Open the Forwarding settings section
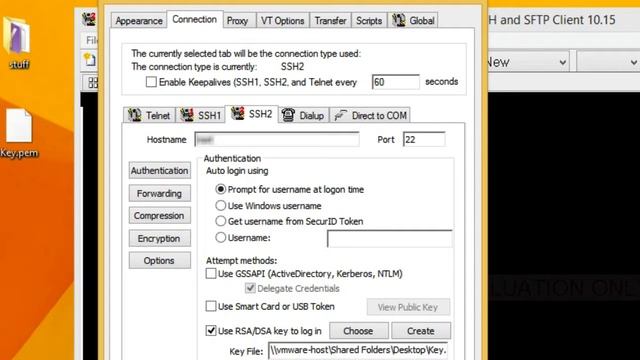Viewport: 640px width, 360px height. pos(160,193)
